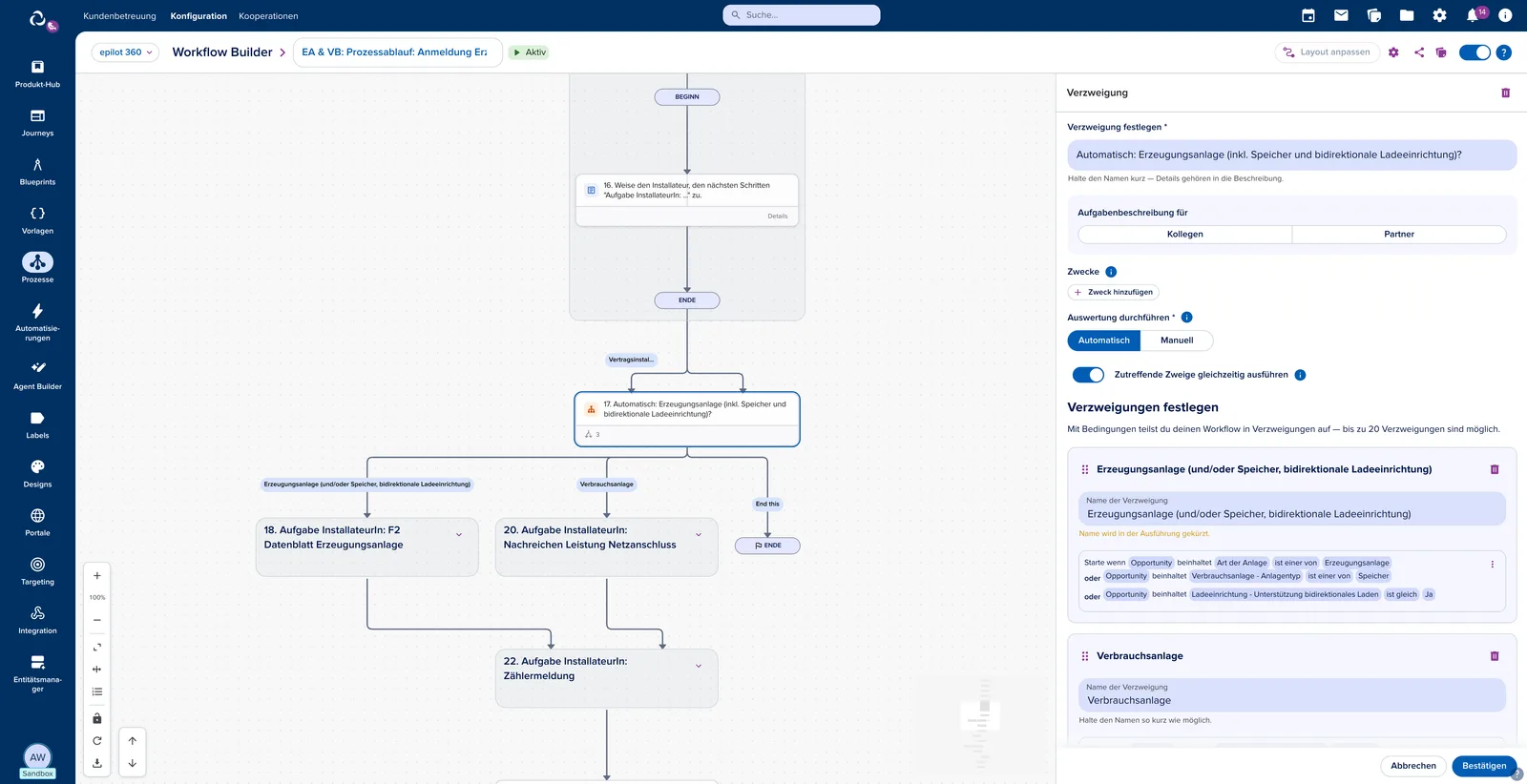The width and height of the screenshot is (1527, 784).
Task: Open Produkt-Hub in sidebar
Action: [x=37, y=73]
